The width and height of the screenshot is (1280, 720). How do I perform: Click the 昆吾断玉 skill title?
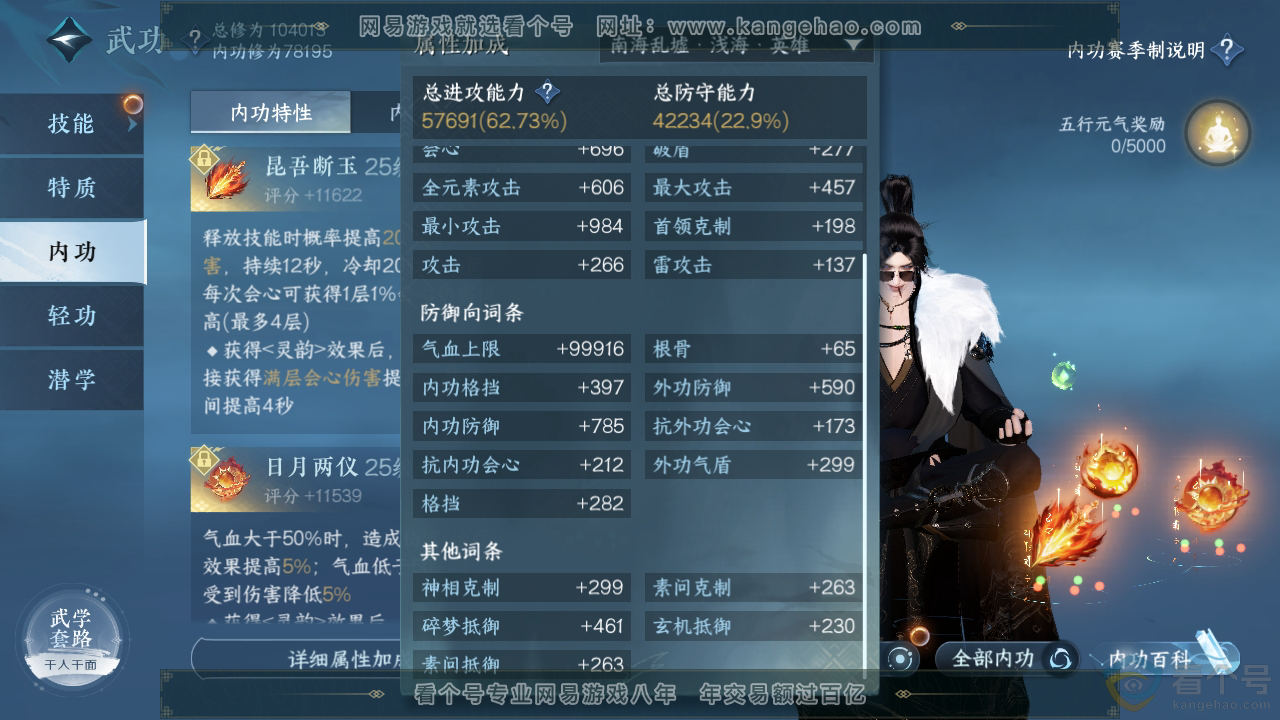313,166
